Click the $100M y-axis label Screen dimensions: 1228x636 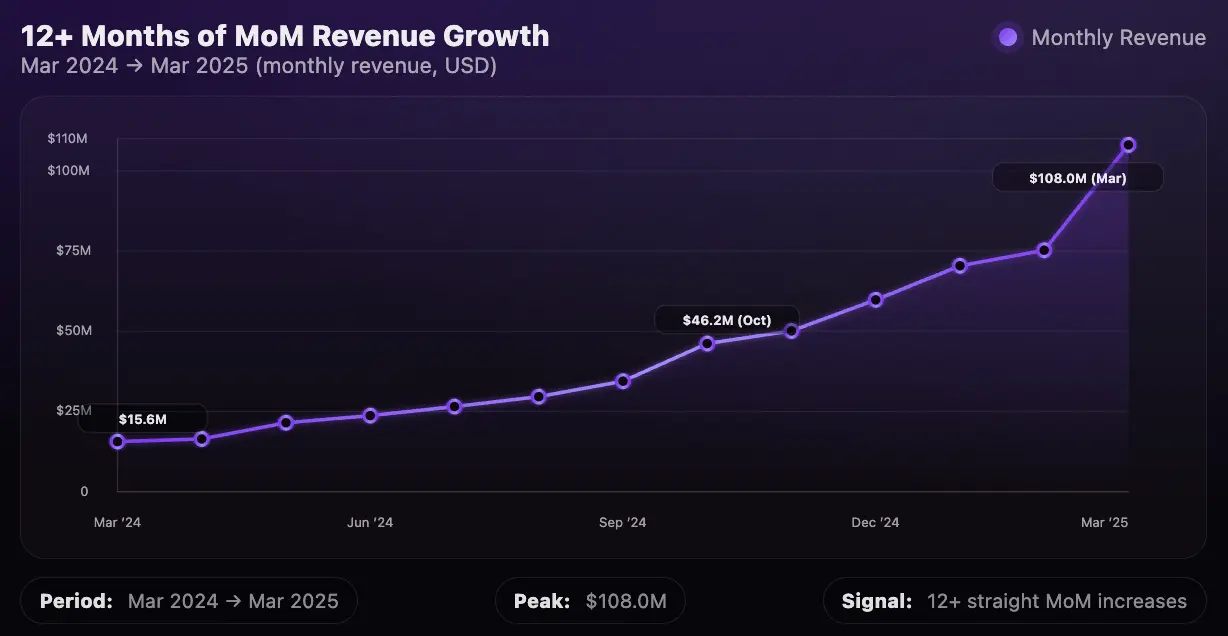(x=68, y=171)
